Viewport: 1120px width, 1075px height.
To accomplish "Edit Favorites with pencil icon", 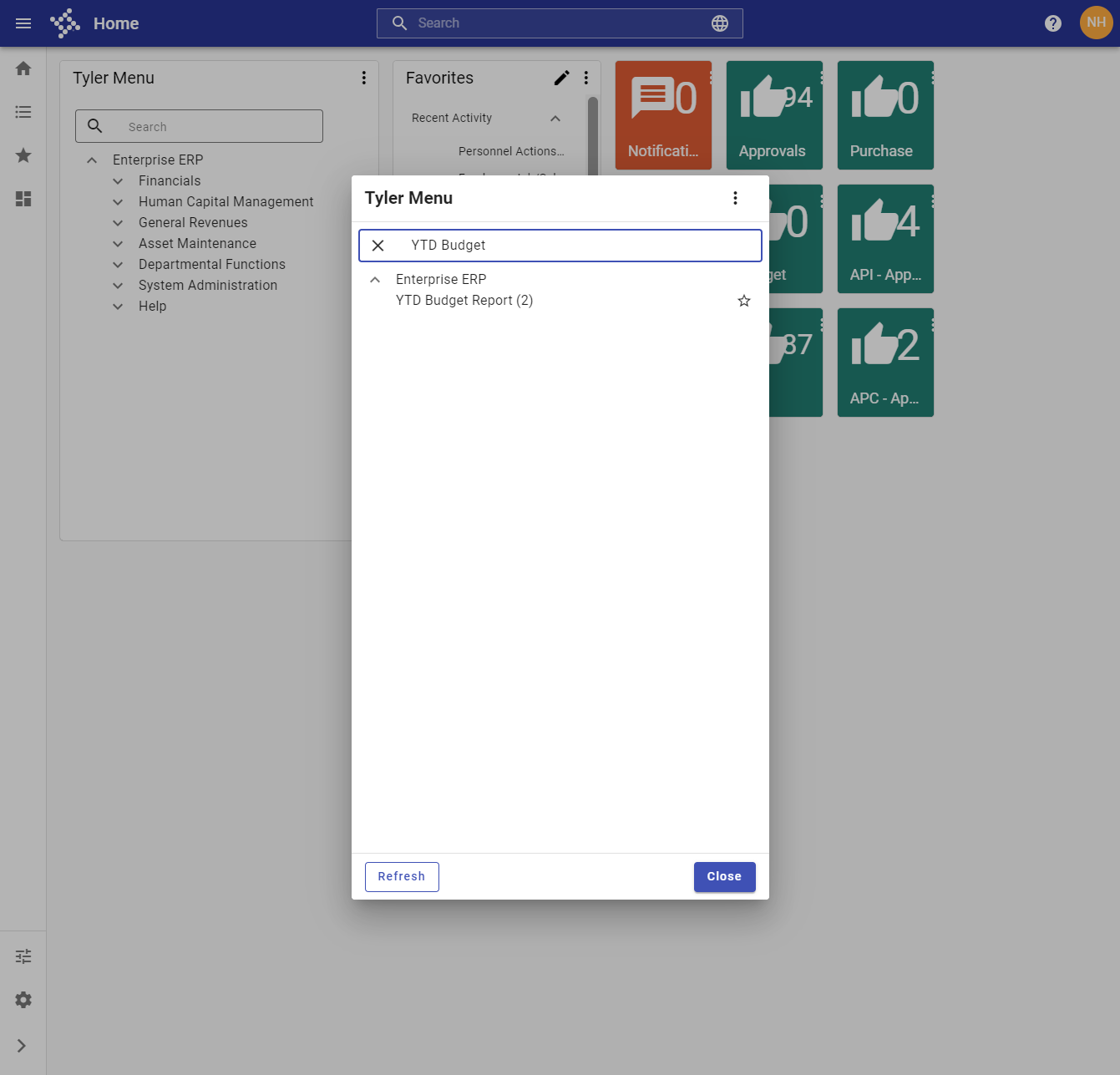I will (x=561, y=78).
